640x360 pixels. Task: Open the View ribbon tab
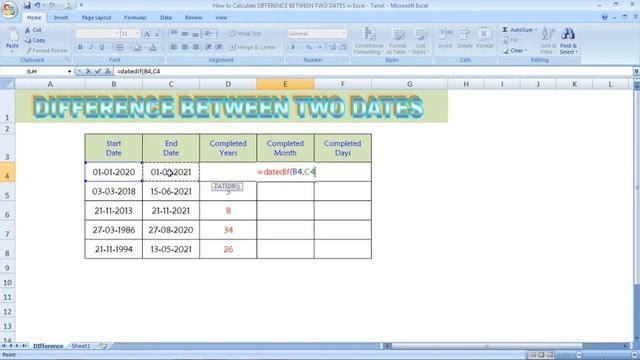point(221,18)
